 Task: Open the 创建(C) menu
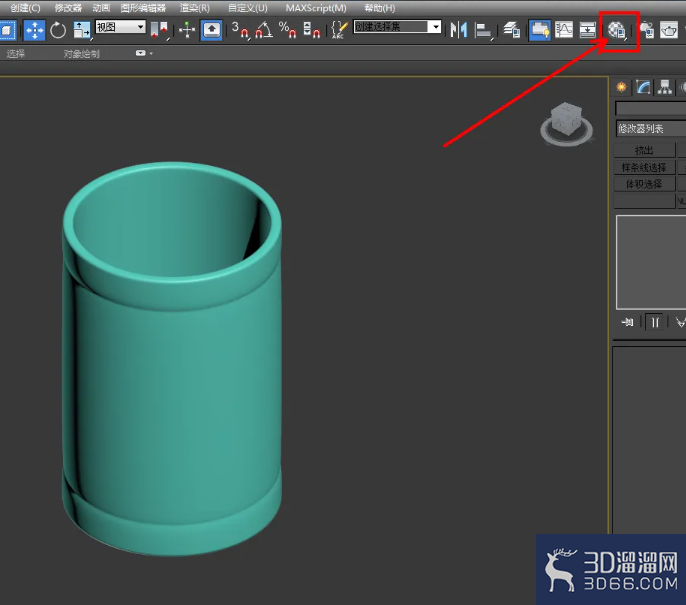point(25,8)
